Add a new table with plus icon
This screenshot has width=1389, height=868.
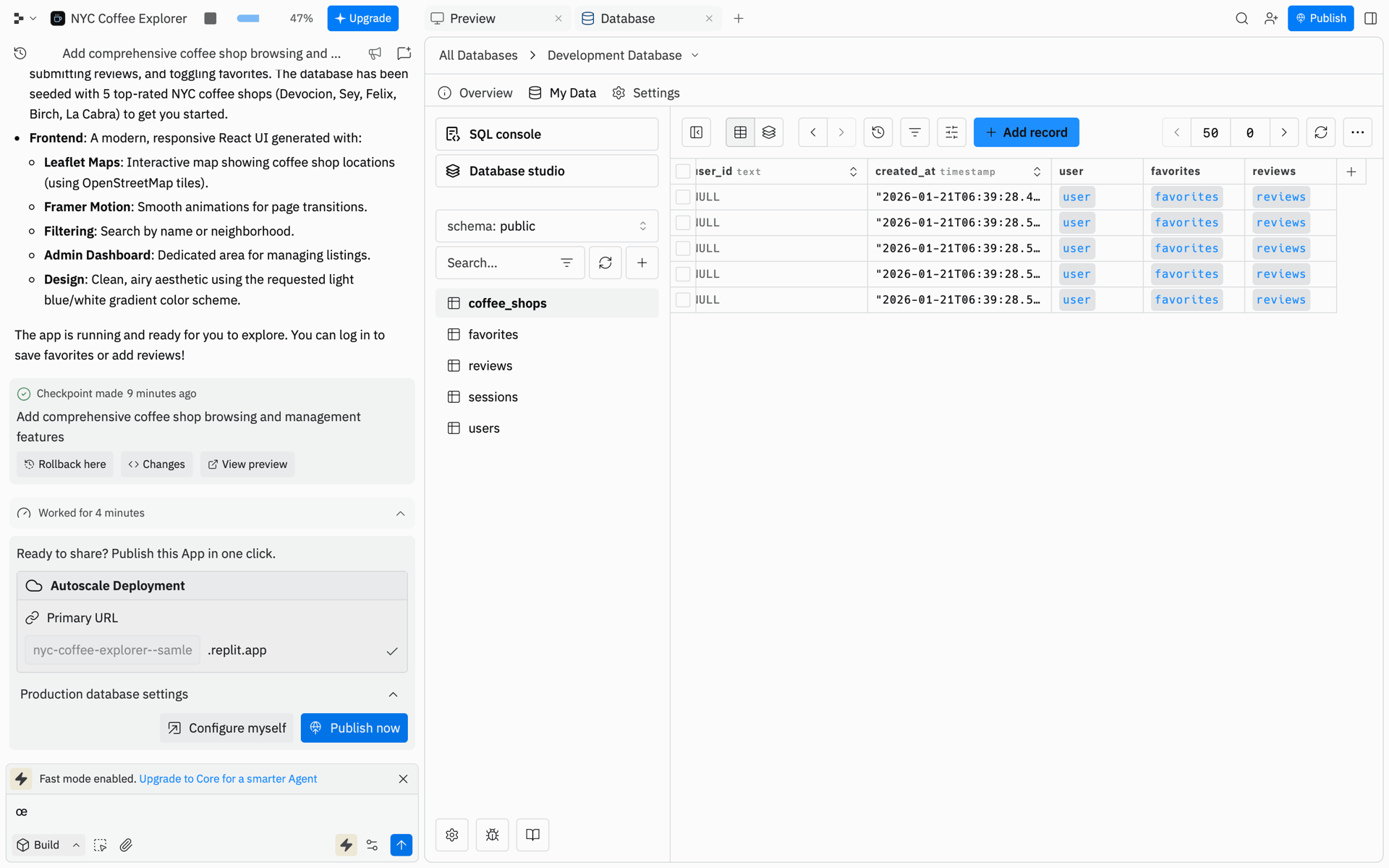[x=642, y=263]
